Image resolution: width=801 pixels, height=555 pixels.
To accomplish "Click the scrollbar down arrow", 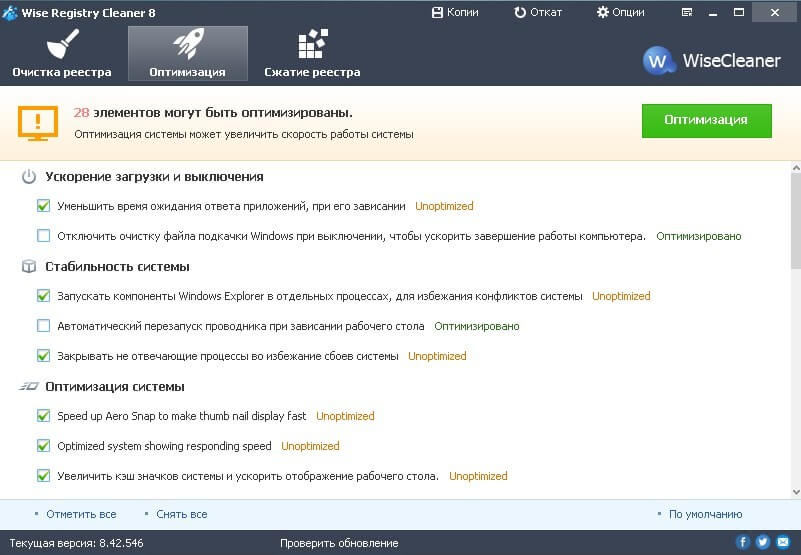I will click(796, 492).
